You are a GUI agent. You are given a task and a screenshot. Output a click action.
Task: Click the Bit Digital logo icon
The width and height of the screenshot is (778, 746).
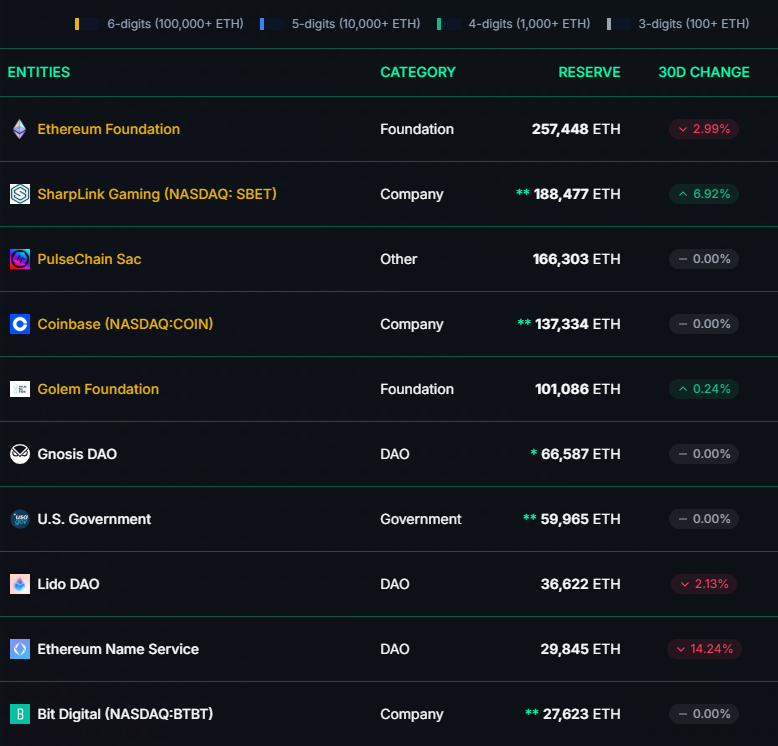[x=19, y=714]
